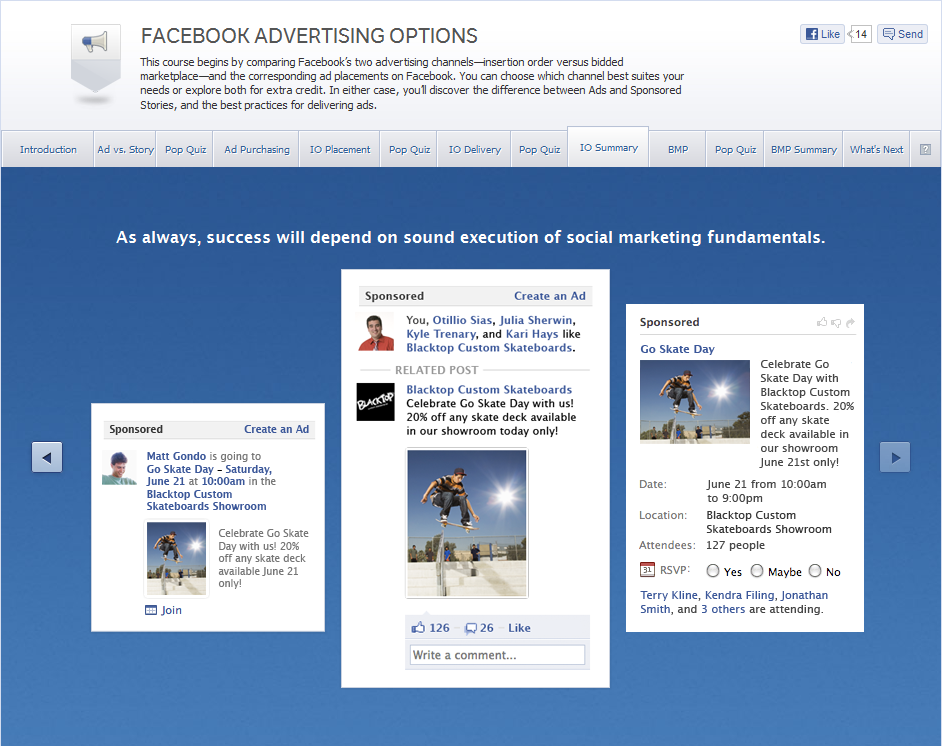Click the Send button
Image resolution: width=942 pixels, height=746 pixels.
tap(902, 34)
